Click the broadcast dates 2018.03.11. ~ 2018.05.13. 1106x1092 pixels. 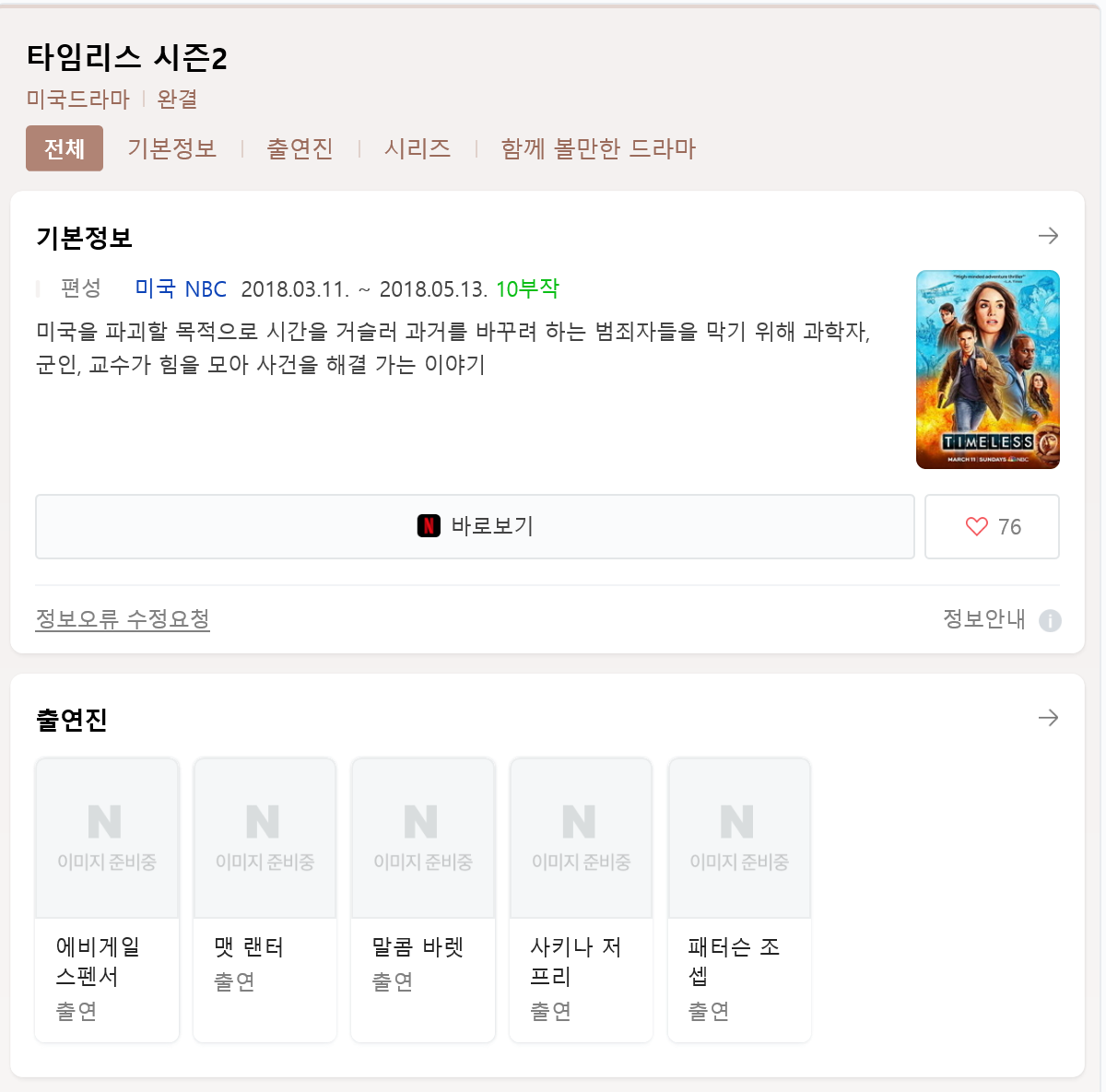[x=364, y=288]
